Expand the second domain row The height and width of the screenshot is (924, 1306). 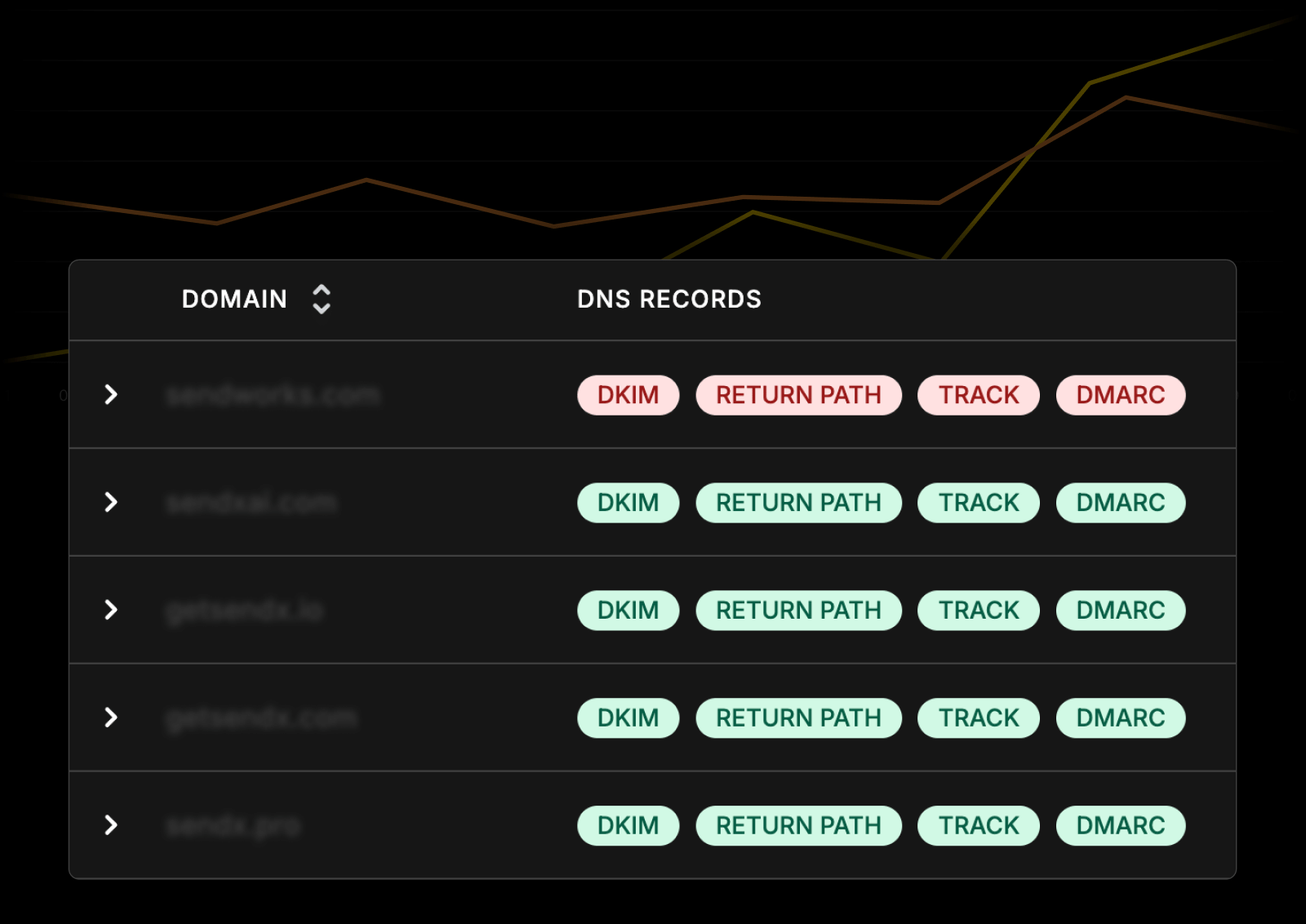click(x=111, y=502)
